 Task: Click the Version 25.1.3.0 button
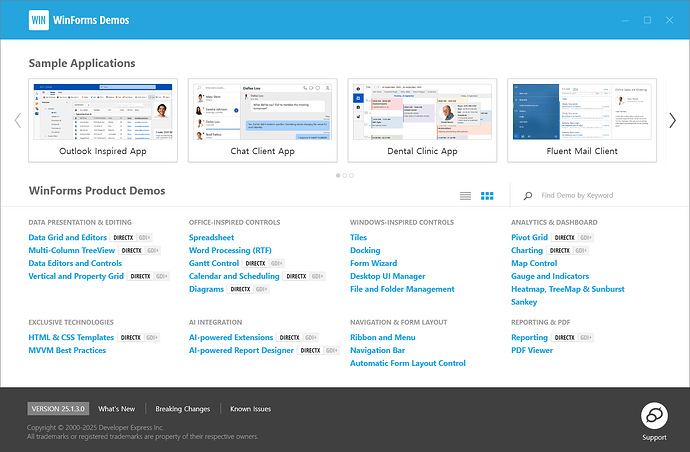click(58, 409)
